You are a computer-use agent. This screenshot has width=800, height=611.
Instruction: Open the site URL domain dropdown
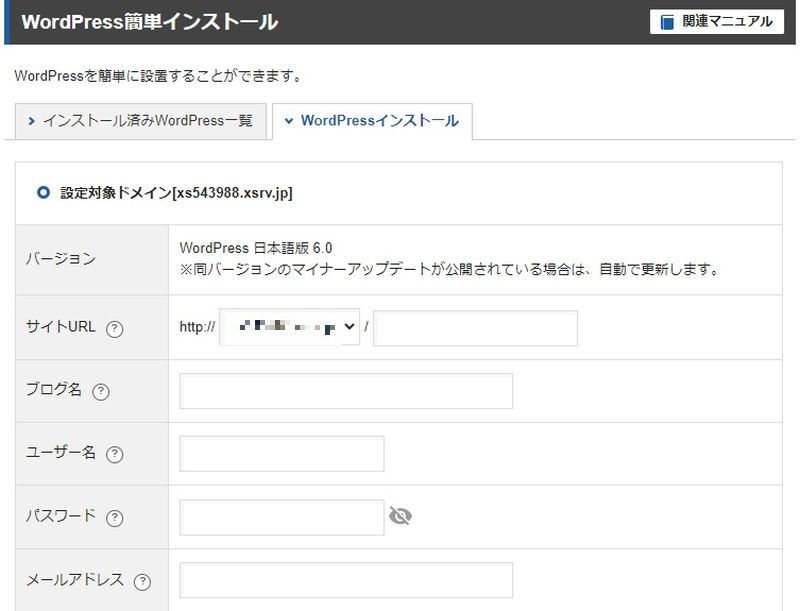tap(289, 327)
